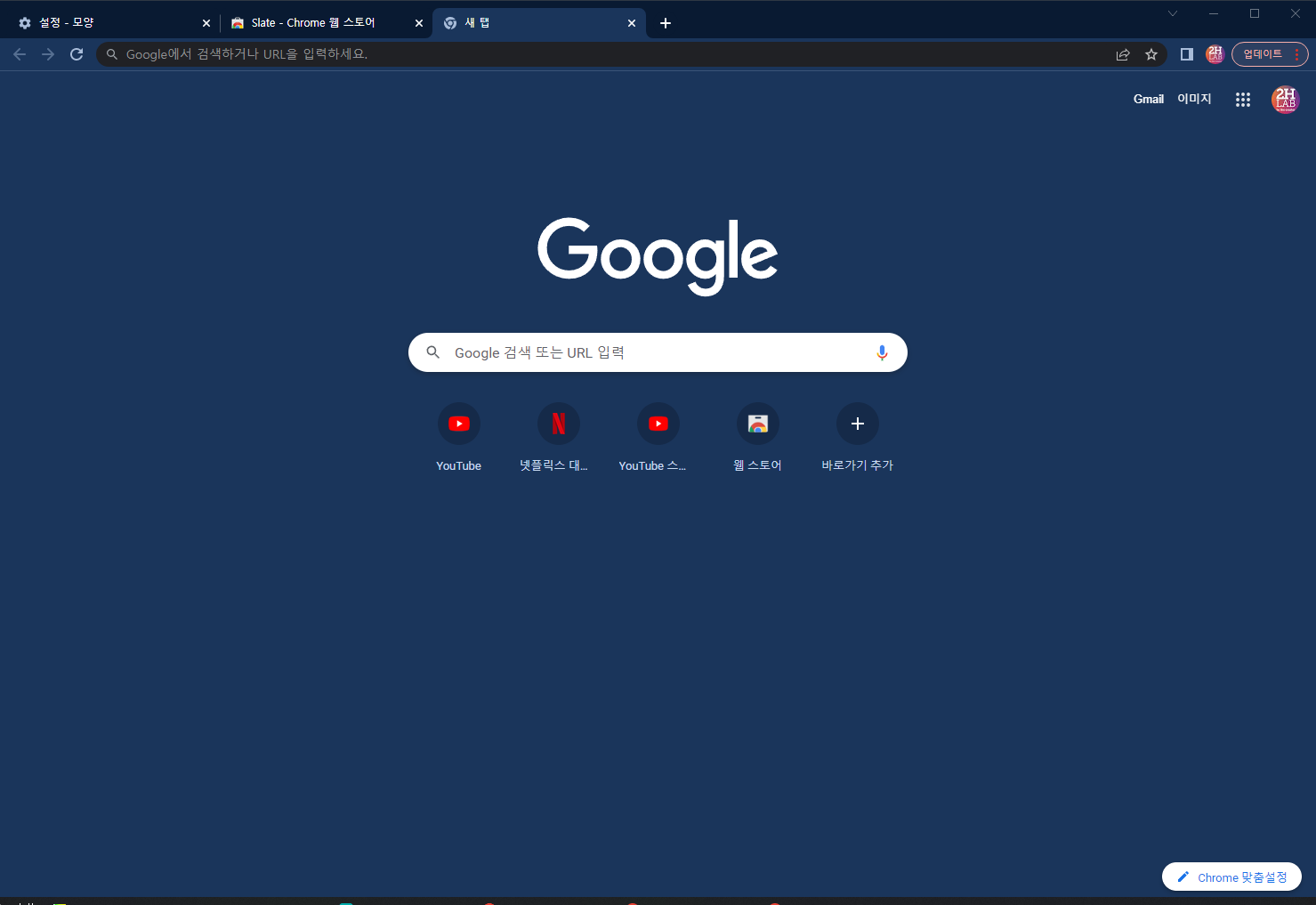Switch to the Slate - Chrome 웹 스토어 tab
1316x905 pixels.
(324, 23)
